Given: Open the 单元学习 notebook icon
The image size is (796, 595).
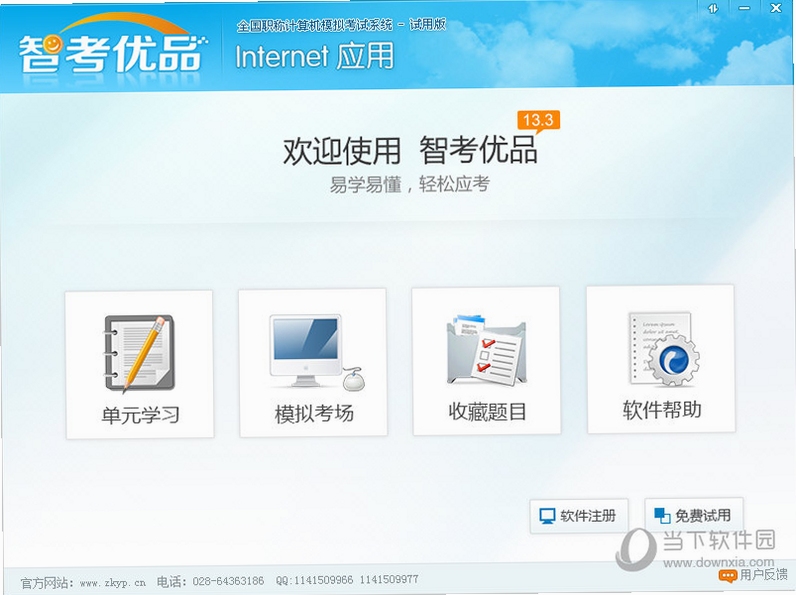Looking at the screenshot, I should (140, 354).
